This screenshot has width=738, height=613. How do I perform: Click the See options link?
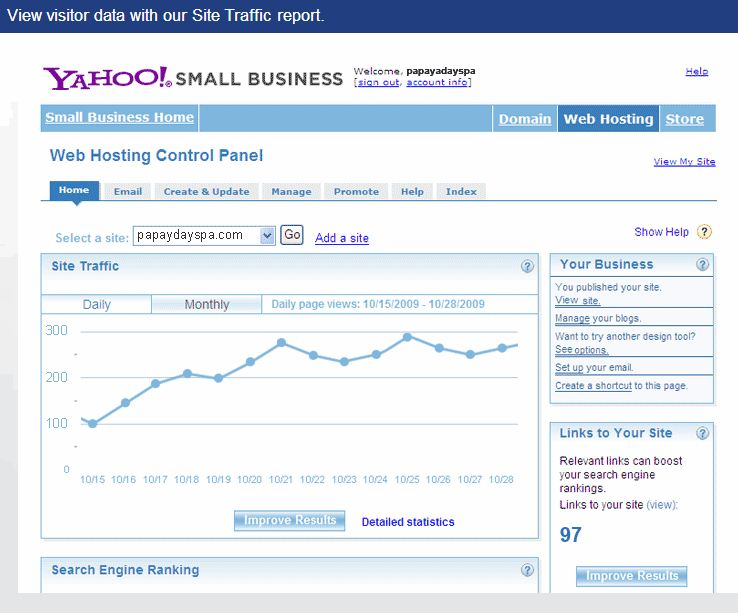click(x=582, y=350)
